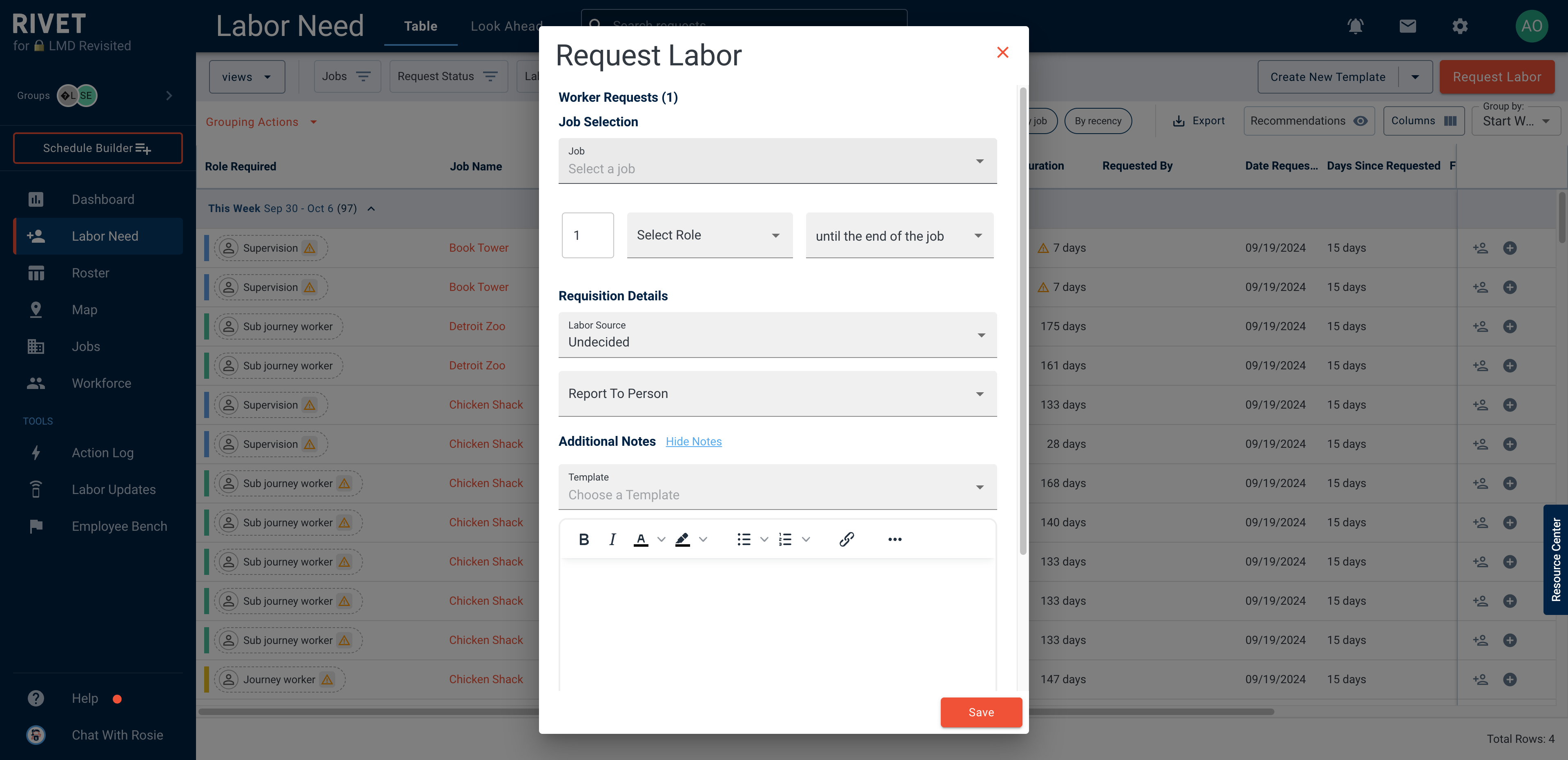Click Hide Notes link

tap(693, 440)
